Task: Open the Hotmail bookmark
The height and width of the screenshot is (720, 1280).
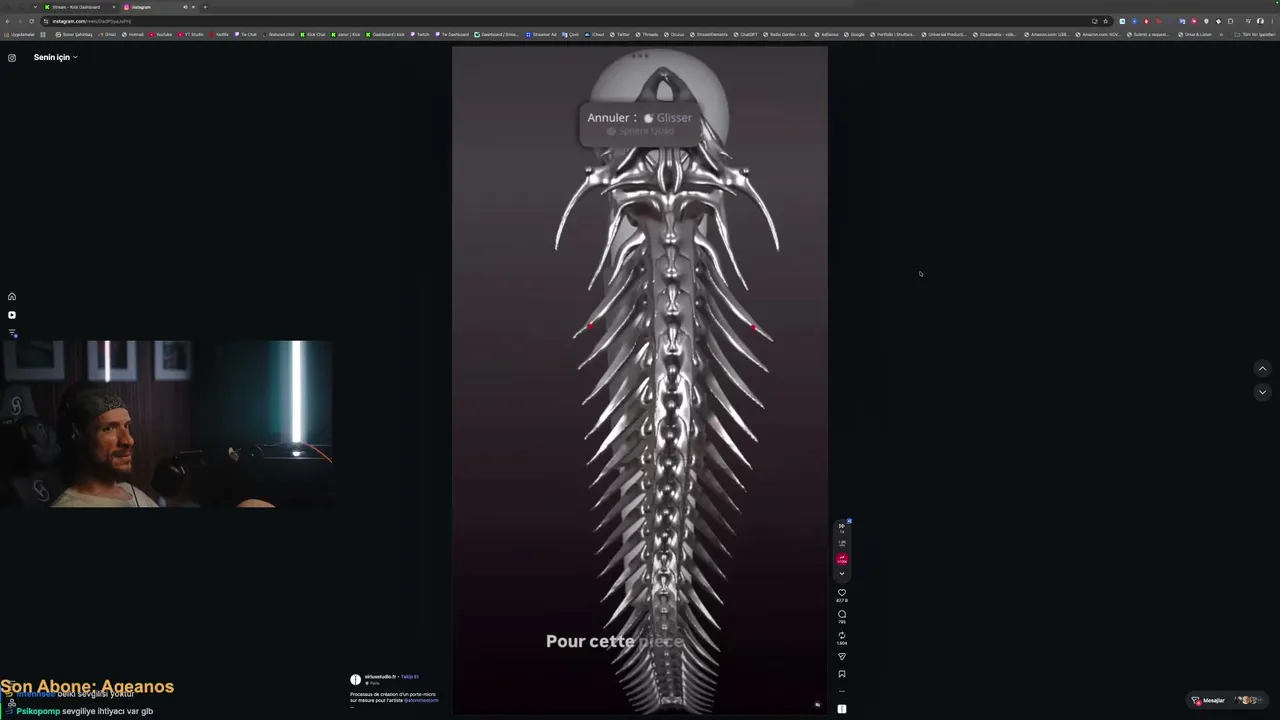Action: (133, 35)
